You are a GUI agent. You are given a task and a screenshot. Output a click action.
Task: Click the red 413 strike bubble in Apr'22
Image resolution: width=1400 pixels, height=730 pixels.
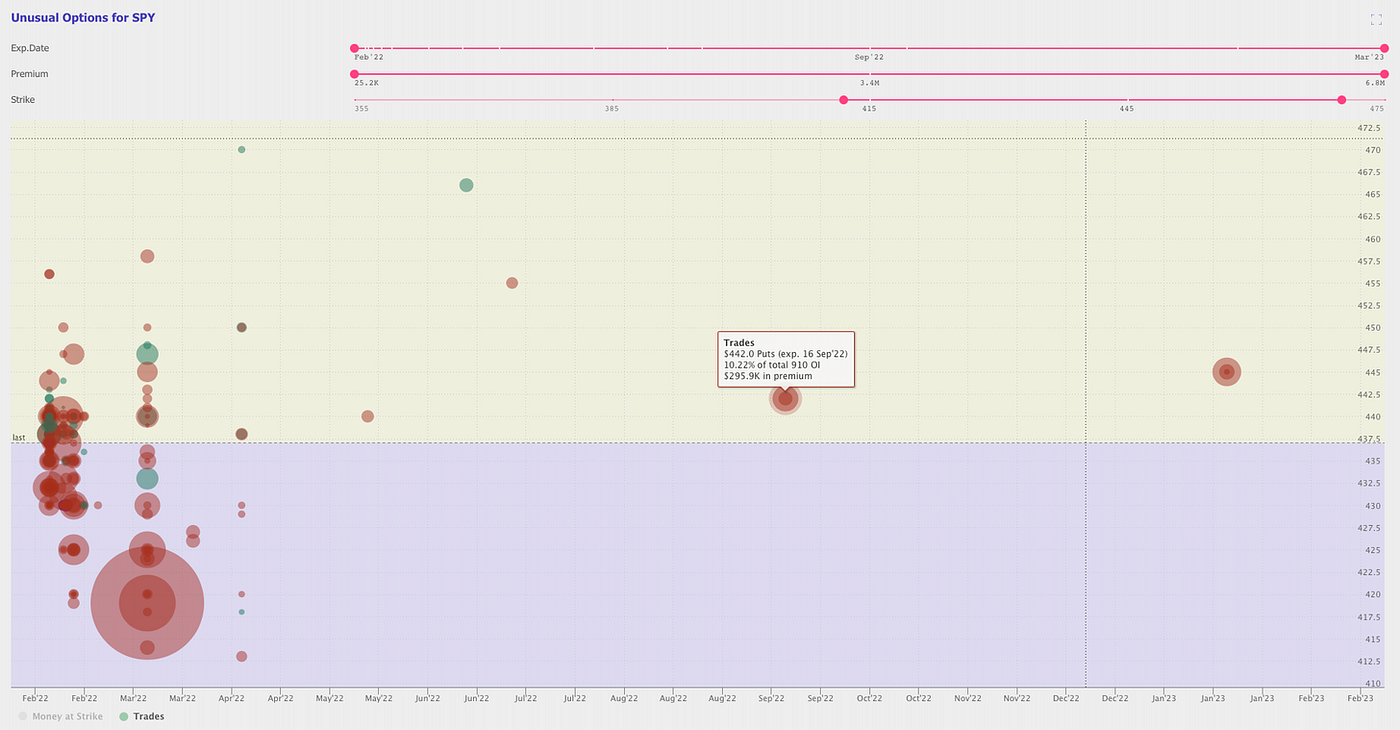242,657
